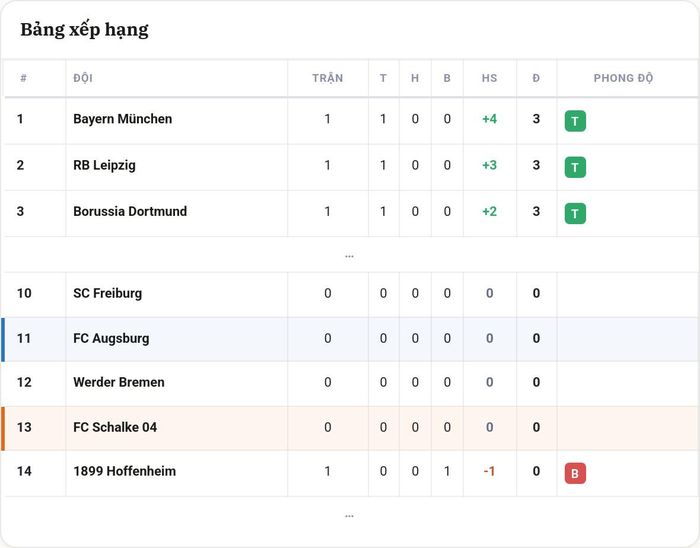The width and height of the screenshot is (700, 548).
Task: Sort by the TRẬN column header
Action: pyautogui.click(x=328, y=78)
